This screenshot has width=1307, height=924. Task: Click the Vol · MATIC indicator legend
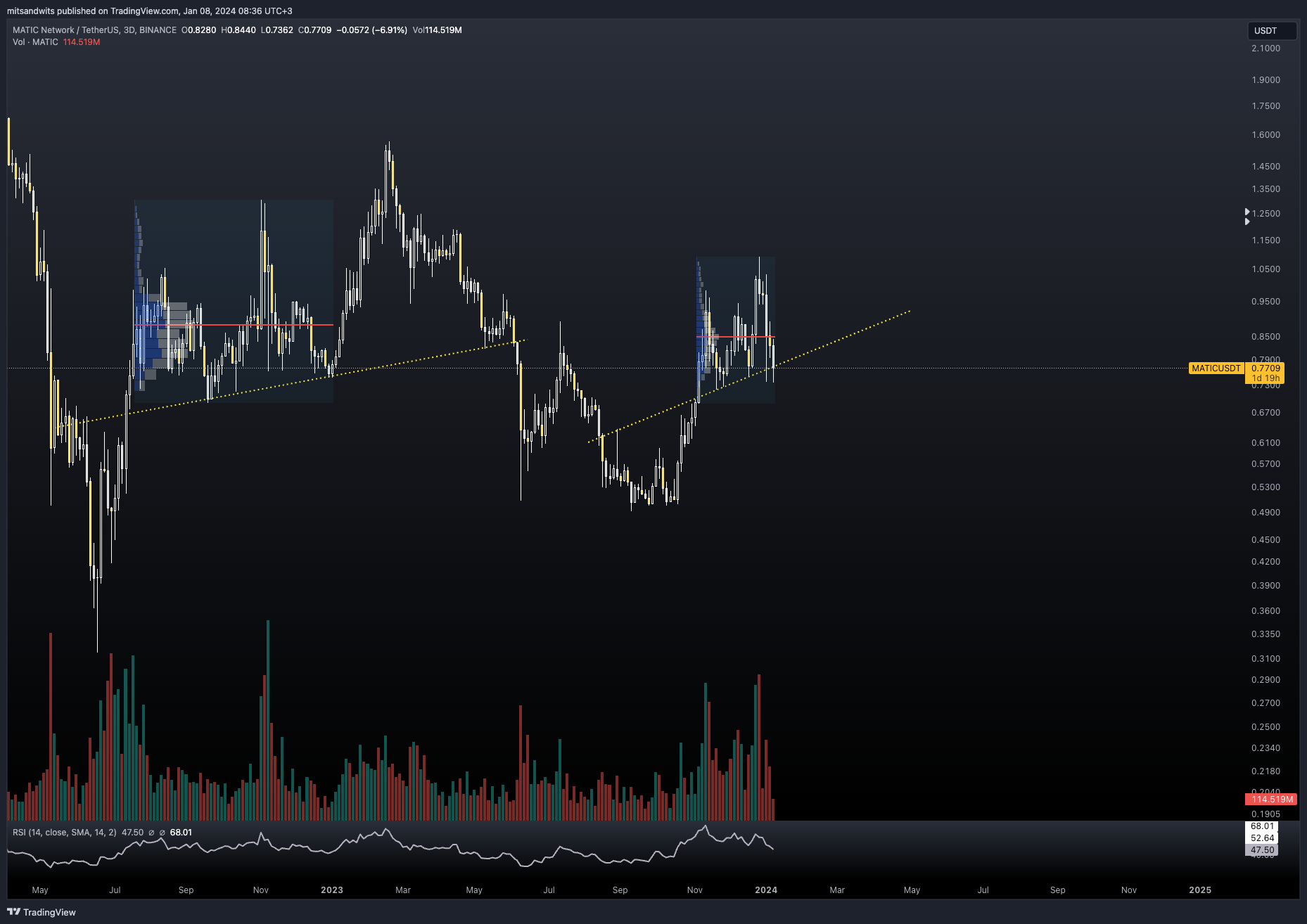click(35, 42)
